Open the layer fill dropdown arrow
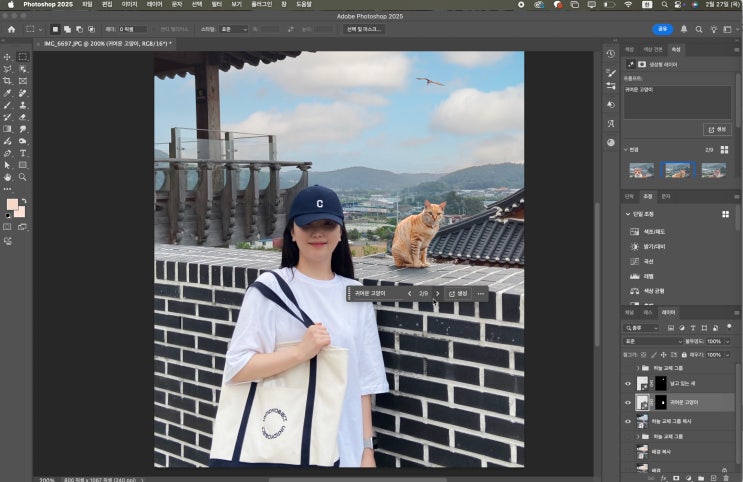 click(x=727, y=355)
